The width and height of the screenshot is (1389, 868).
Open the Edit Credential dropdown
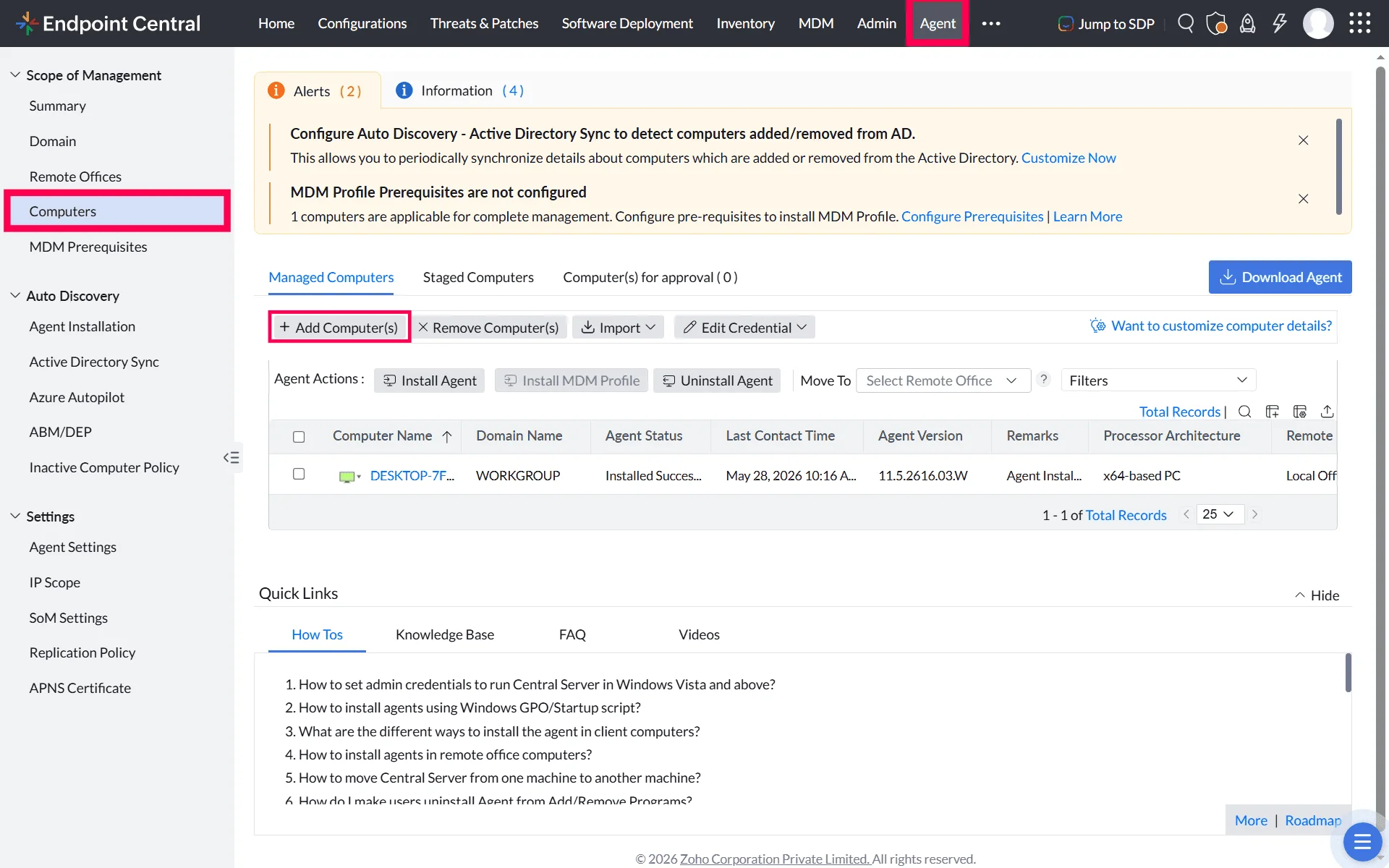[x=744, y=327]
